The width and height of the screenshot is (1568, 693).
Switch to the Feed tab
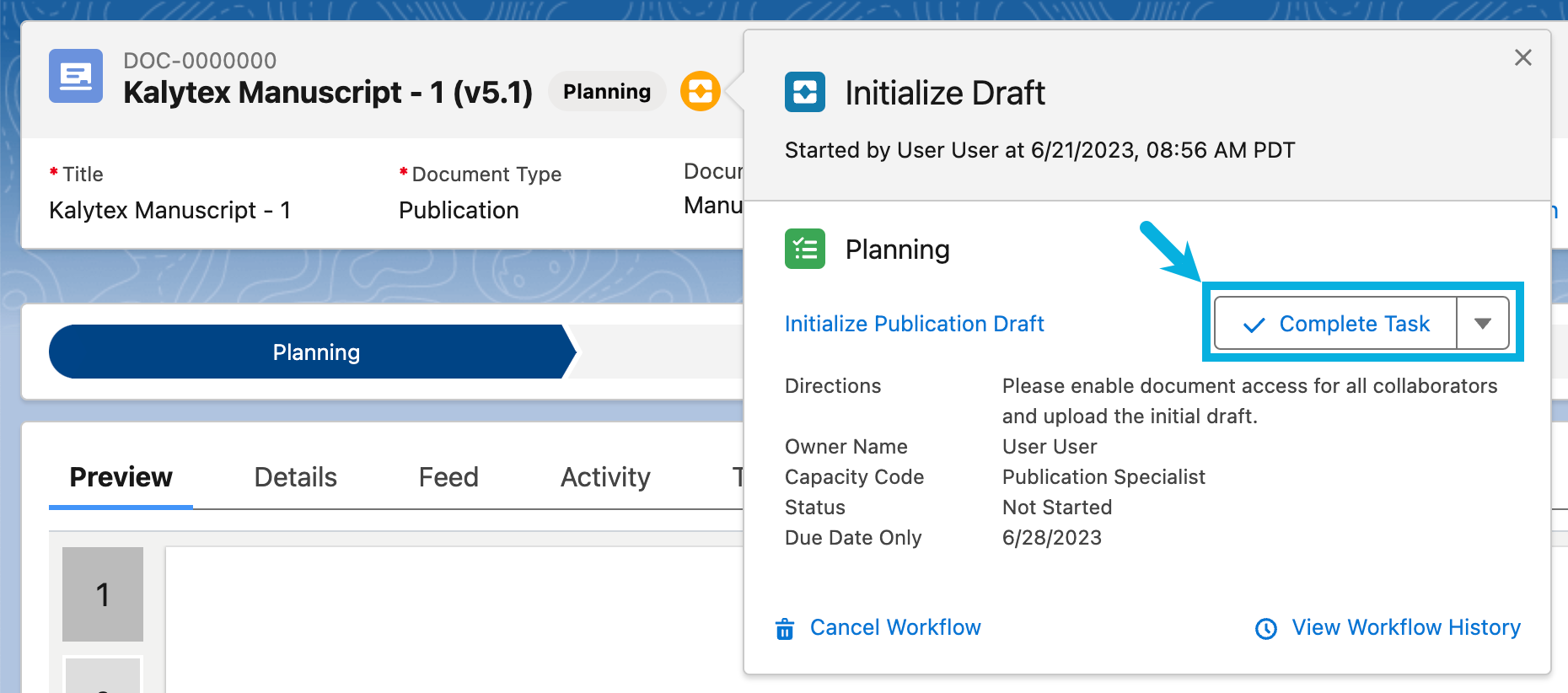point(448,477)
